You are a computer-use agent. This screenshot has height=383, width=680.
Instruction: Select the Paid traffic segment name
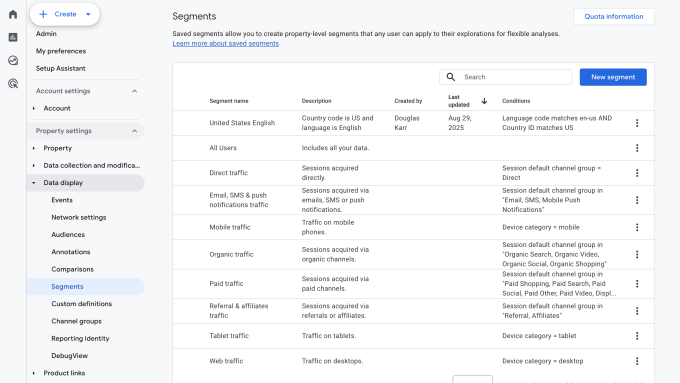[x=226, y=284]
